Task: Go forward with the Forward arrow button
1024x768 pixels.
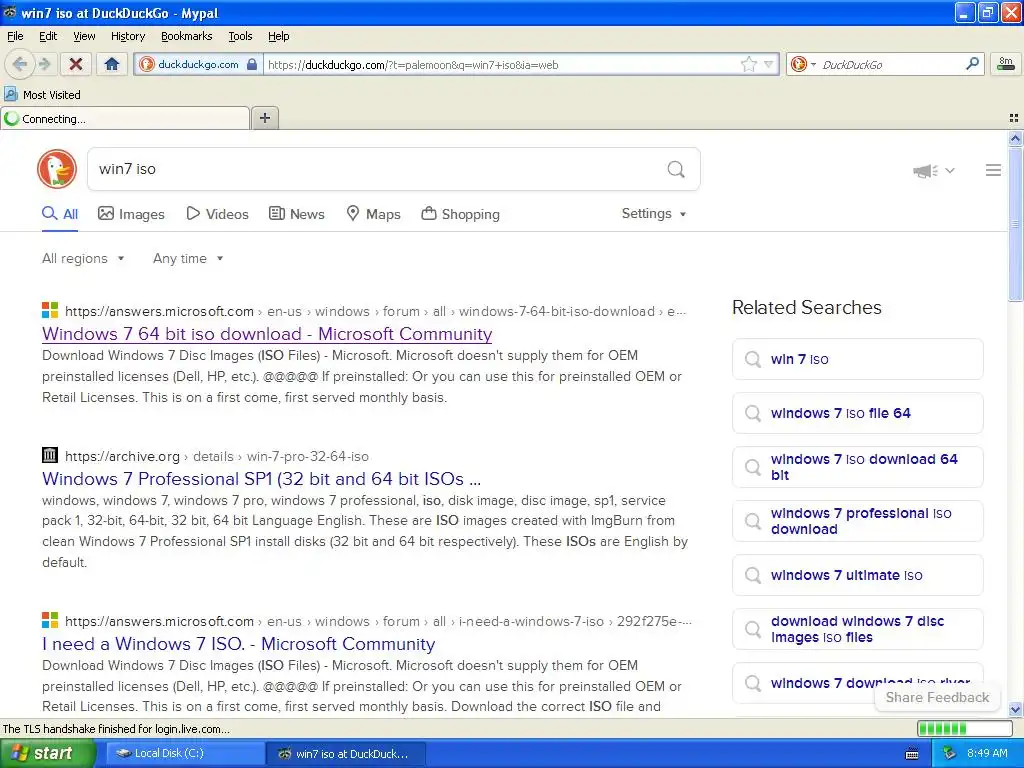Action: 44,64
